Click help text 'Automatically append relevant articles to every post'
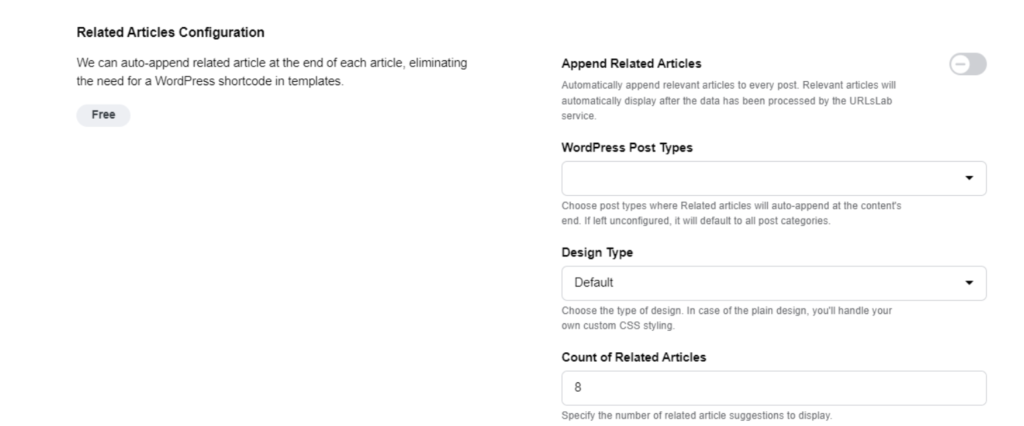The width and height of the screenshot is (1024, 426). pyautogui.click(x=729, y=101)
